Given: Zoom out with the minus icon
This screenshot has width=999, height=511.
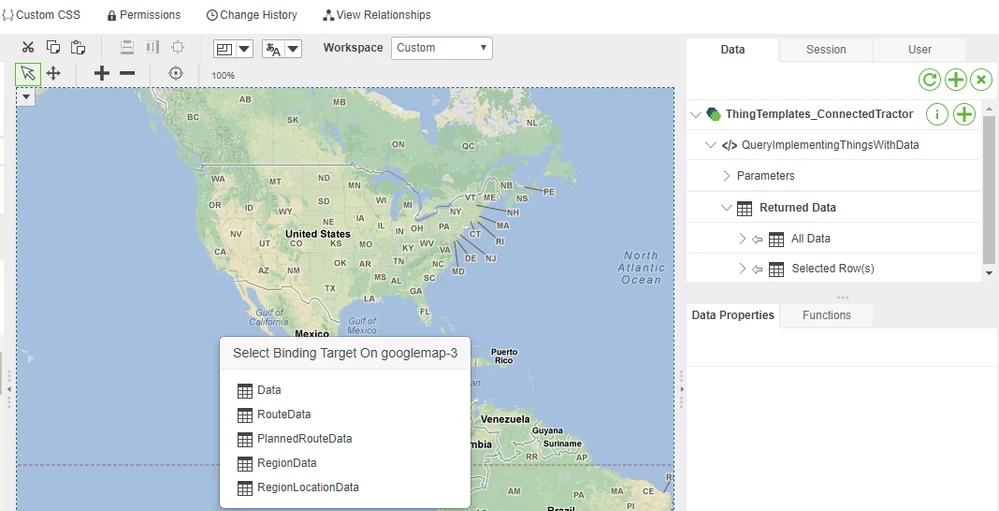Looking at the screenshot, I should (127, 73).
